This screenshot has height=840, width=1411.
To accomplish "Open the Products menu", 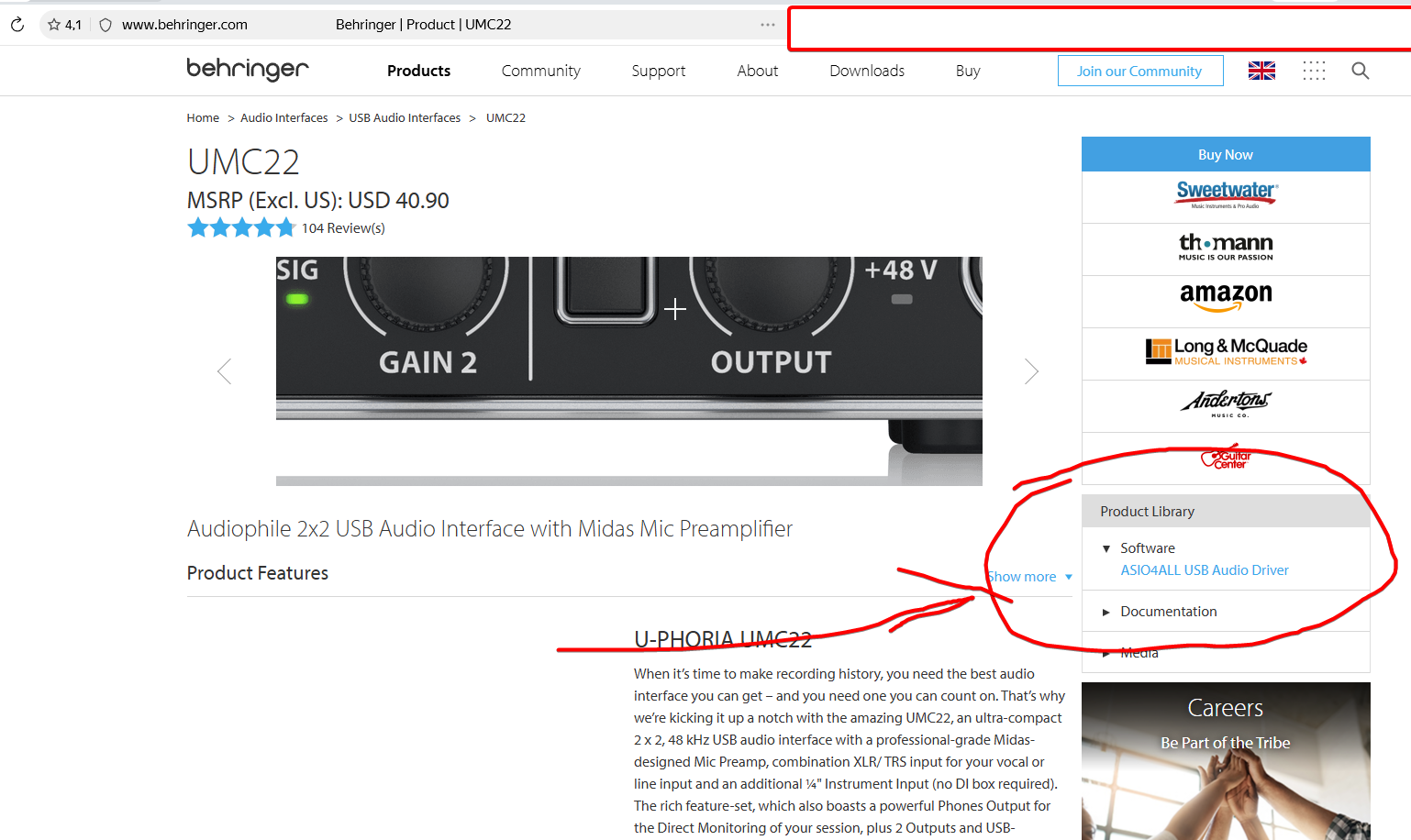I will tap(418, 71).
